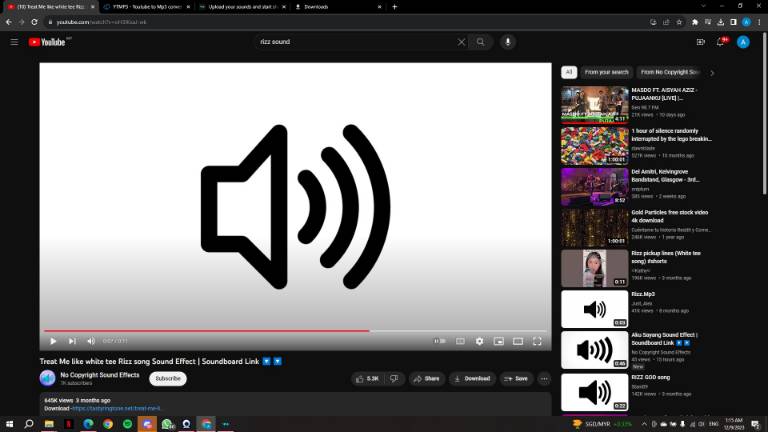Open the Windows Start menu
This screenshot has height=432, width=768.
(9, 424)
